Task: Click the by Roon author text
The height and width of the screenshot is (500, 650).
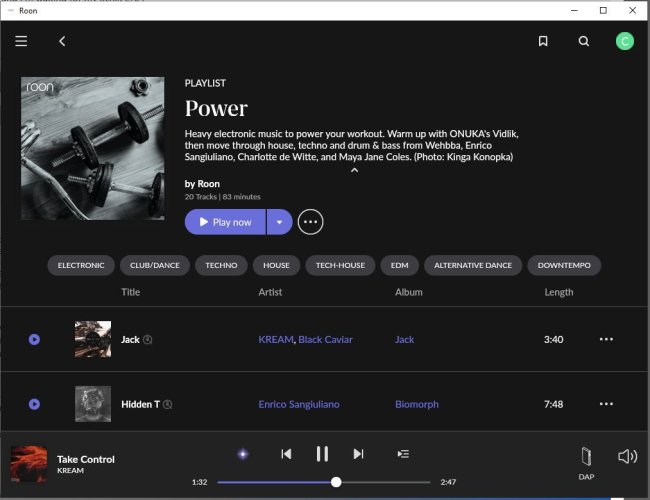Action: point(202,184)
